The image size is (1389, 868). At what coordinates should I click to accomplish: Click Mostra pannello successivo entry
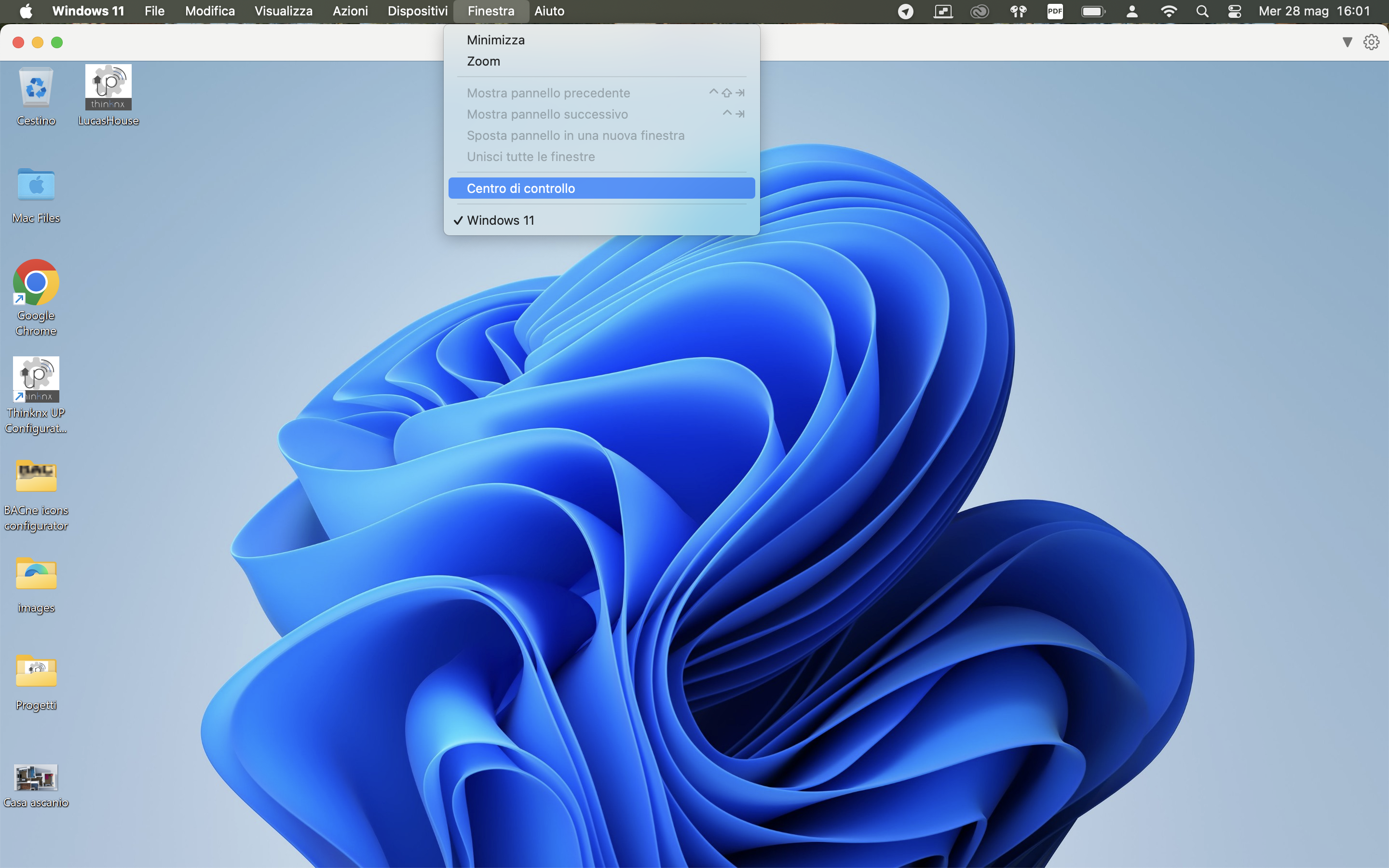click(x=601, y=114)
